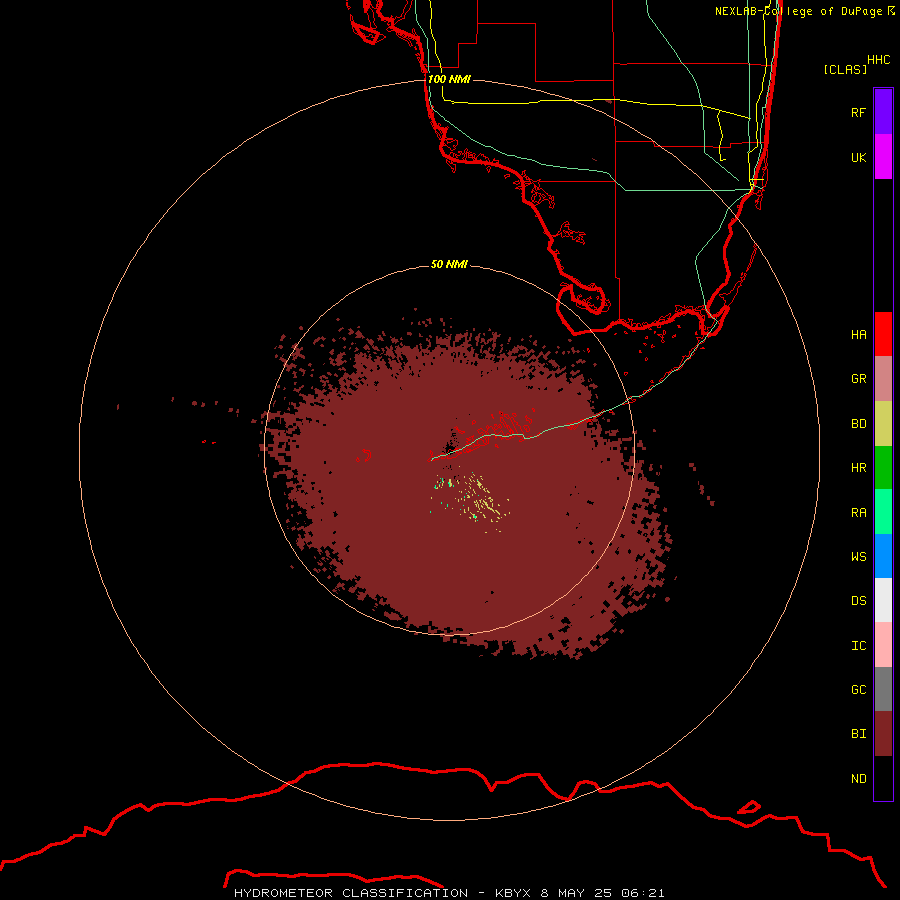Click the HR green legend swatch
The width and height of the screenshot is (900, 900).
point(883,468)
